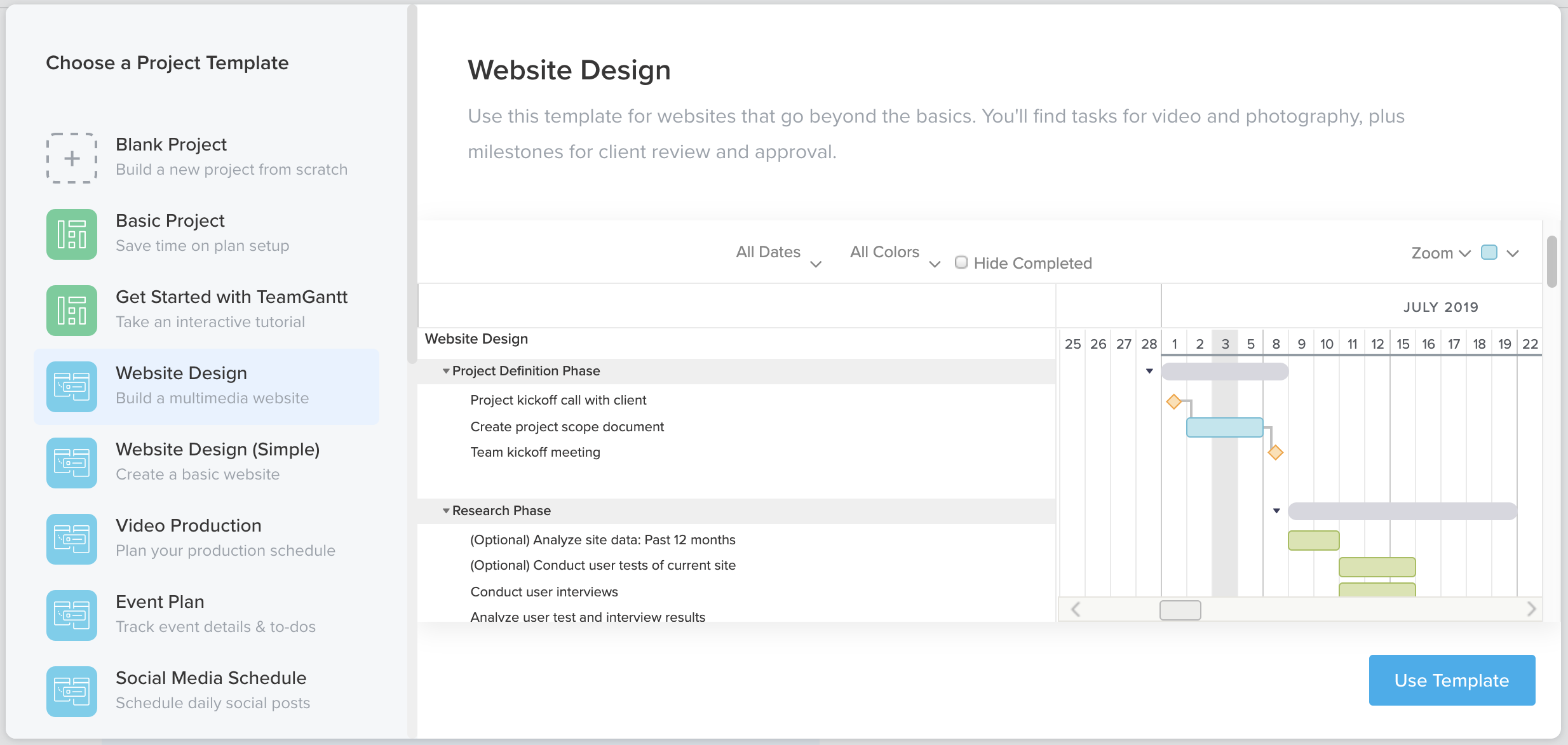The width and height of the screenshot is (1568, 745).
Task: Click gantt triangle beside Research Phase bar
Action: (1276, 511)
